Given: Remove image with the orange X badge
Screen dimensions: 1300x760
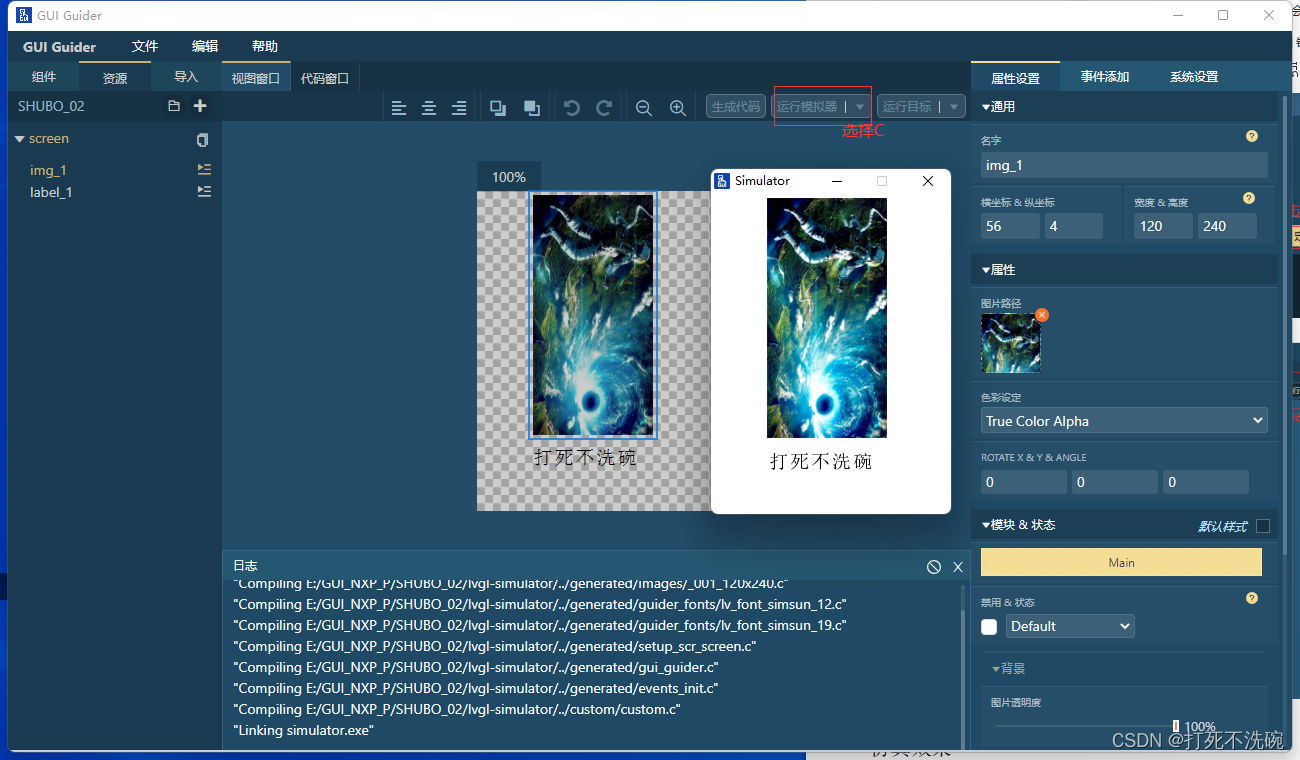Looking at the screenshot, I should point(1042,315).
